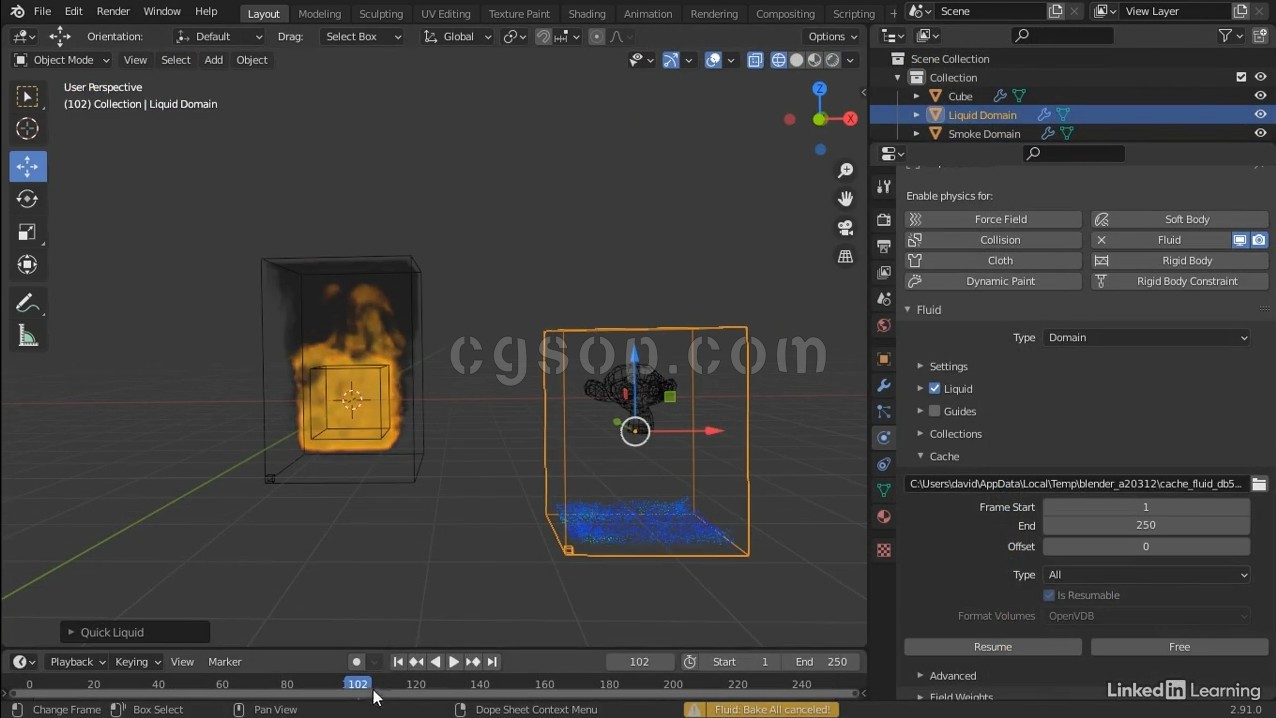
Task: Toggle X-Ray mode in viewport header
Action: click(x=755, y=60)
